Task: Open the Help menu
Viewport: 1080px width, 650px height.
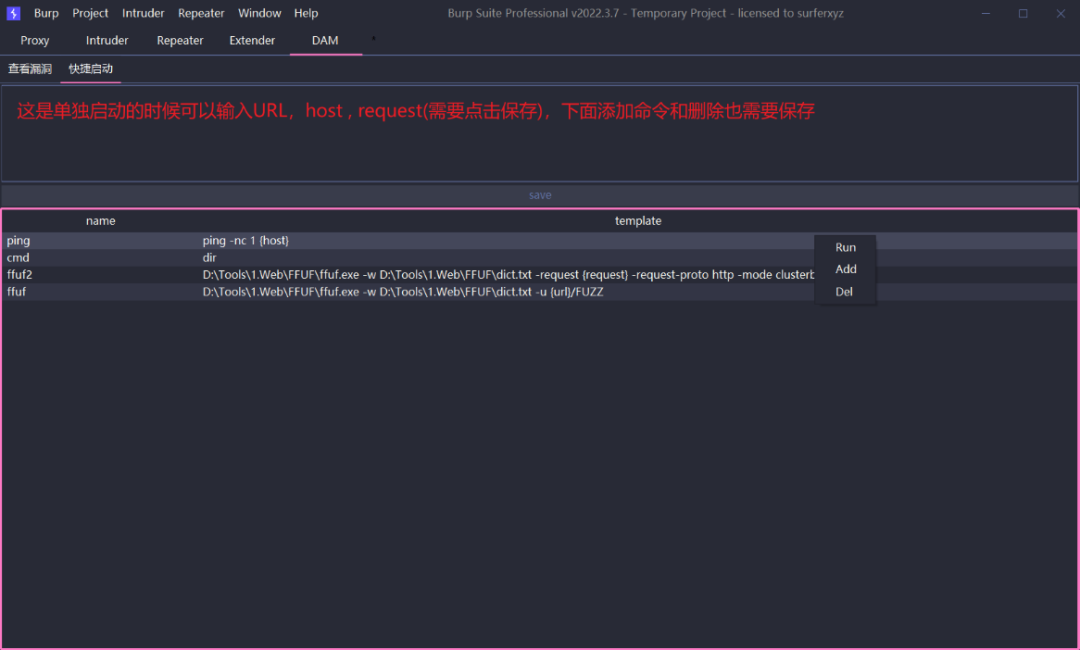Action: (x=306, y=13)
